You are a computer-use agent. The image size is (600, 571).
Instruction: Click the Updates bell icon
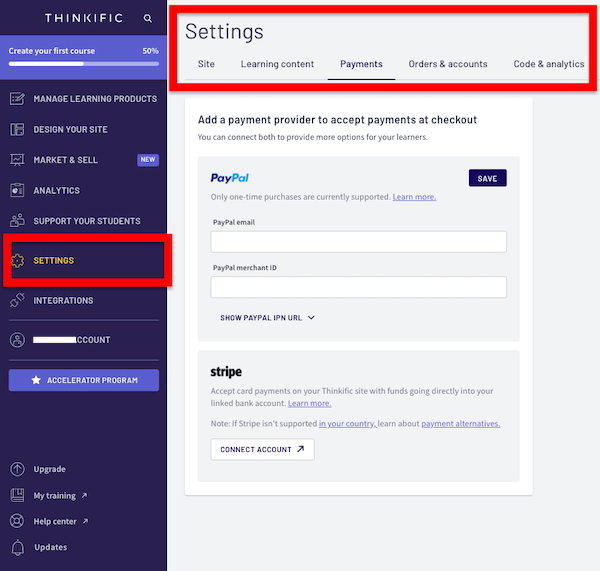pyautogui.click(x=17, y=547)
